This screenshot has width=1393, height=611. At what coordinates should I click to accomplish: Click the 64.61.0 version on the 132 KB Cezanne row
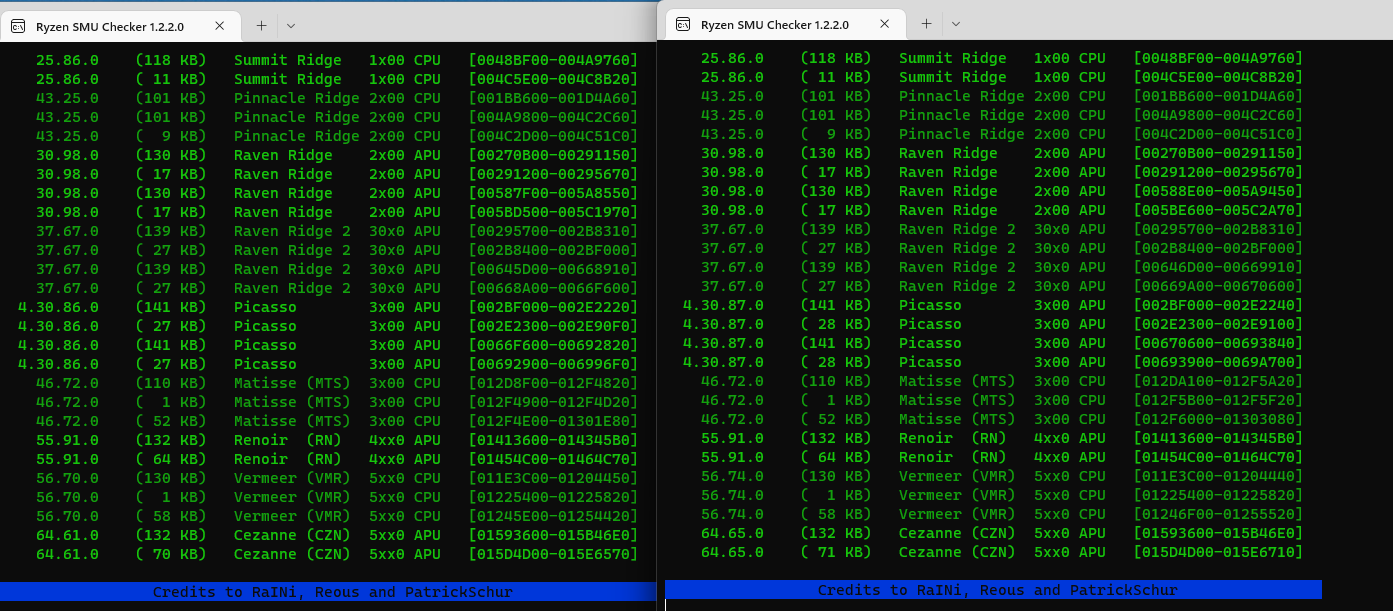tap(67, 535)
